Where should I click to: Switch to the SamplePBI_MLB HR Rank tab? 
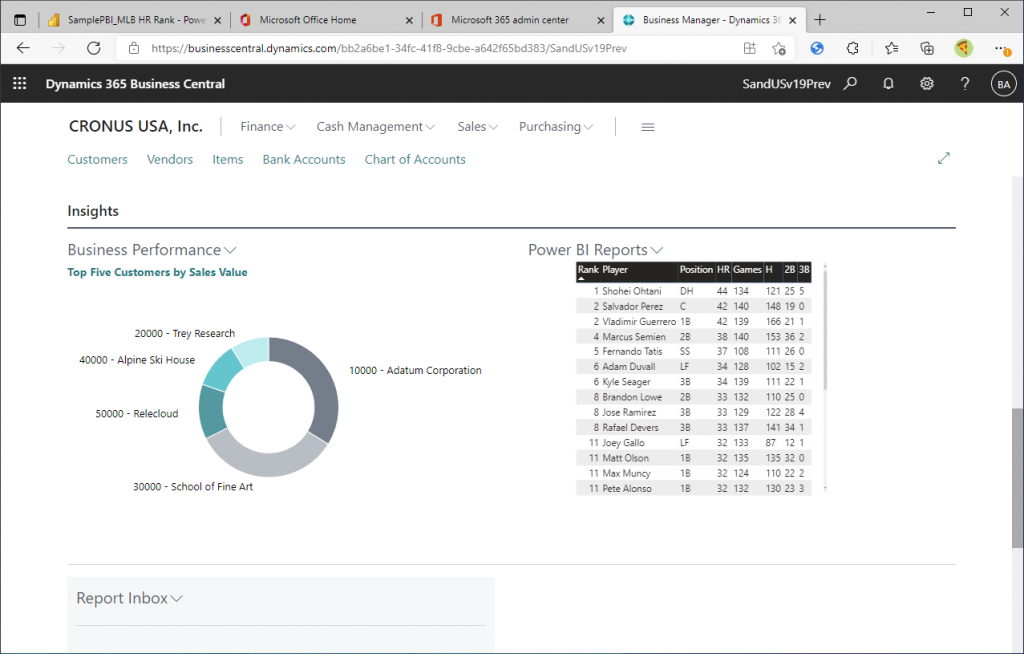(136, 20)
